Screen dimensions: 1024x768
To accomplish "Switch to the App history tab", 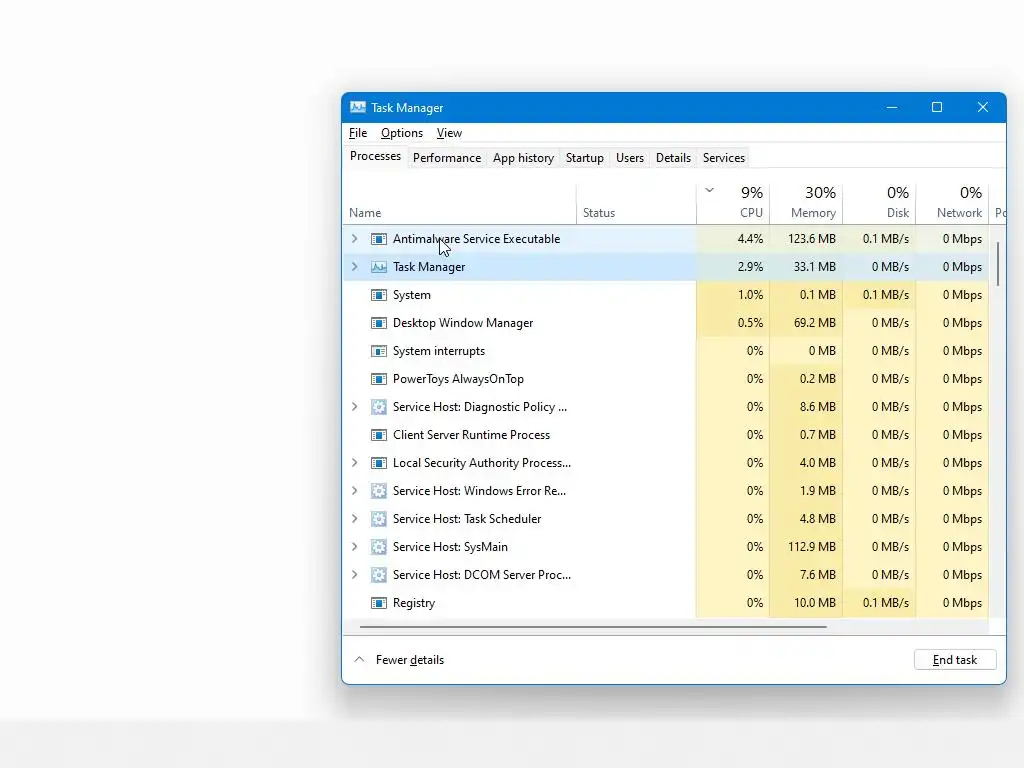I will (x=523, y=158).
